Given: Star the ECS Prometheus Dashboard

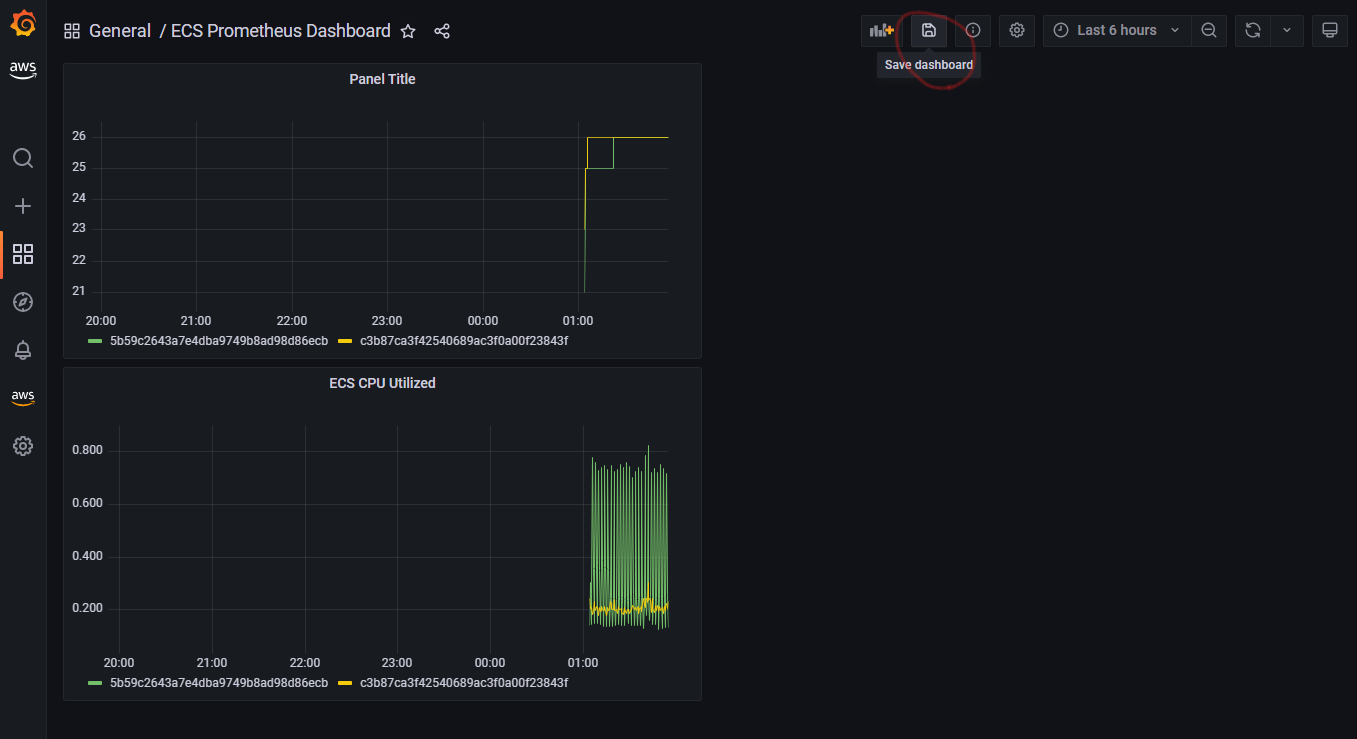Looking at the screenshot, I should 408,31.
